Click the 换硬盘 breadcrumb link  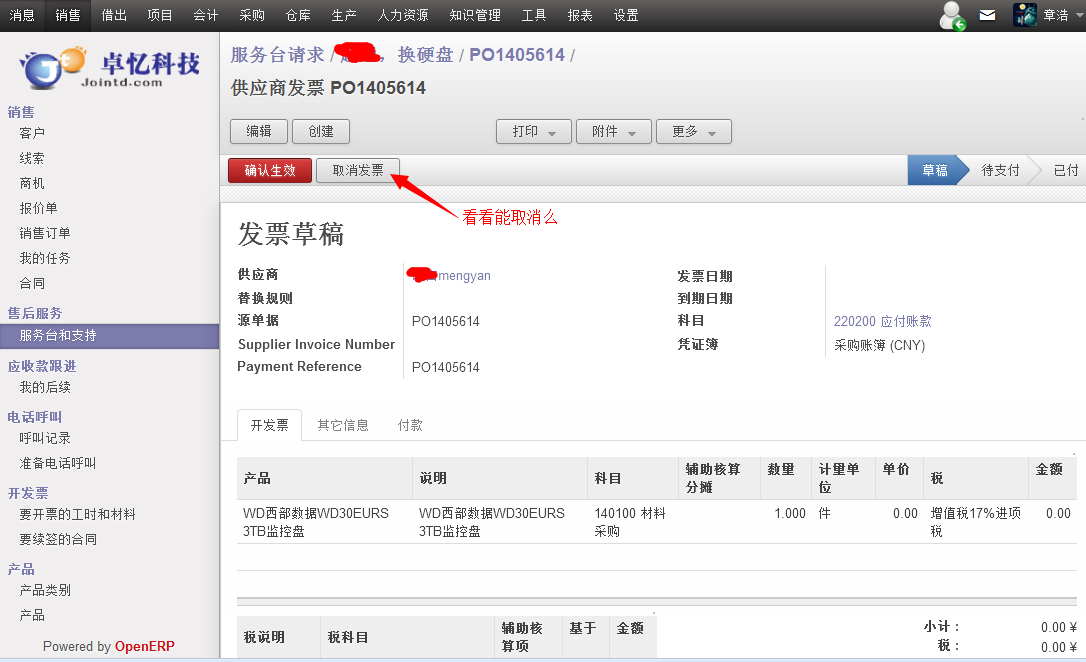coord(425,55)
